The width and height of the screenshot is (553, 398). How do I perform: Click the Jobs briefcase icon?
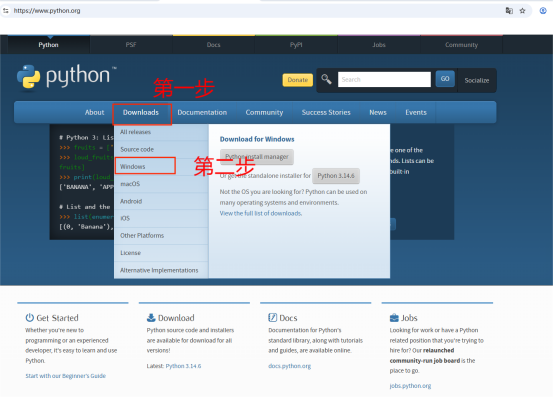click(x=394, y=318)
